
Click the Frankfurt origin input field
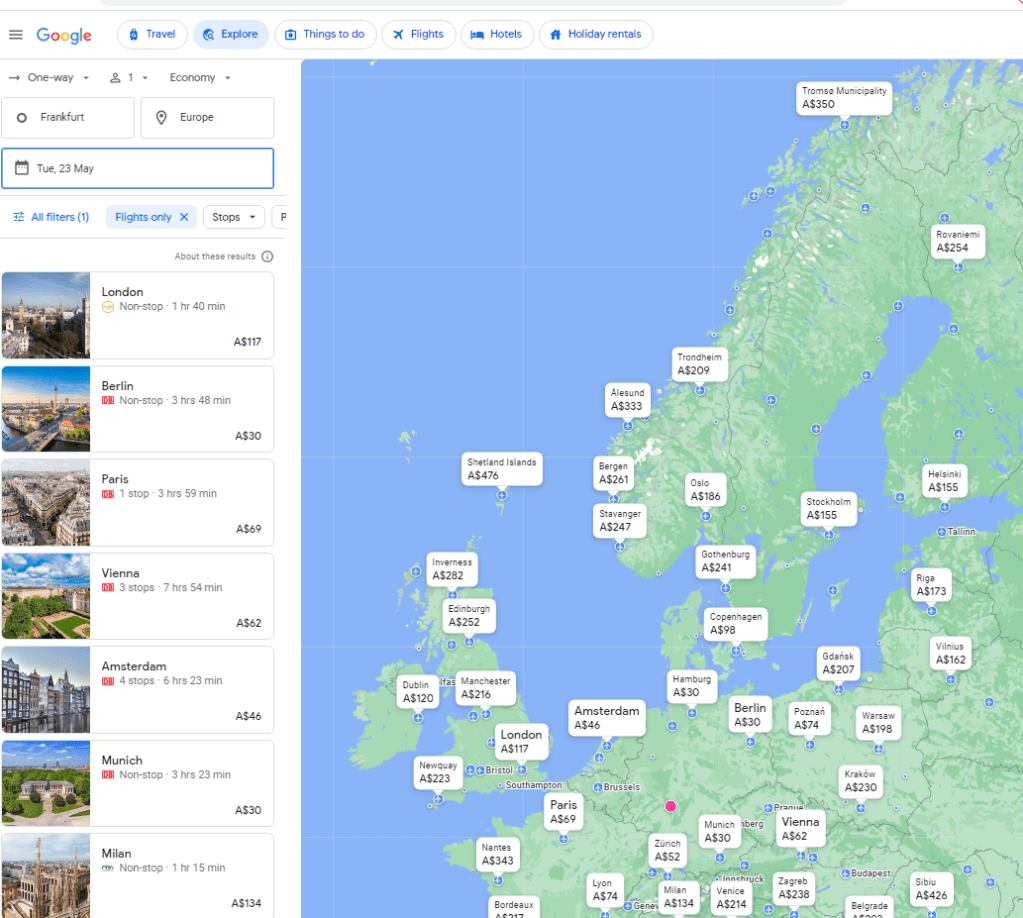pyautogui.click(x=68, y=118)
